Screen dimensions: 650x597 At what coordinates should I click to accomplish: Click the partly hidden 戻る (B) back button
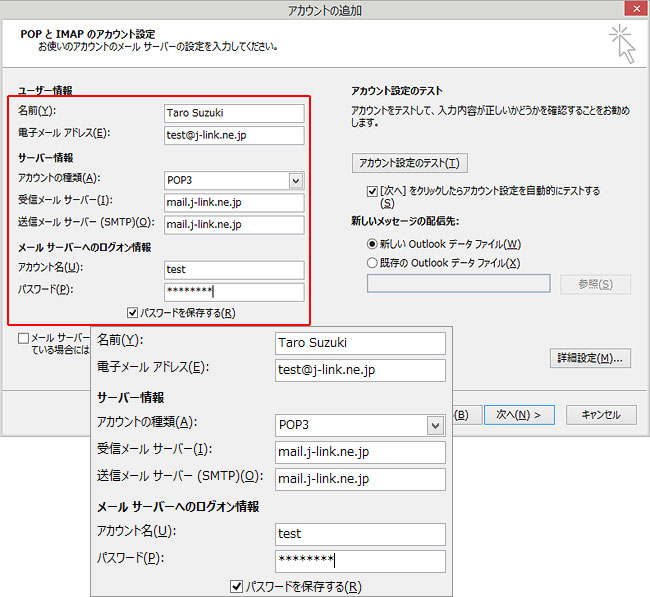[x=467, y=415]
